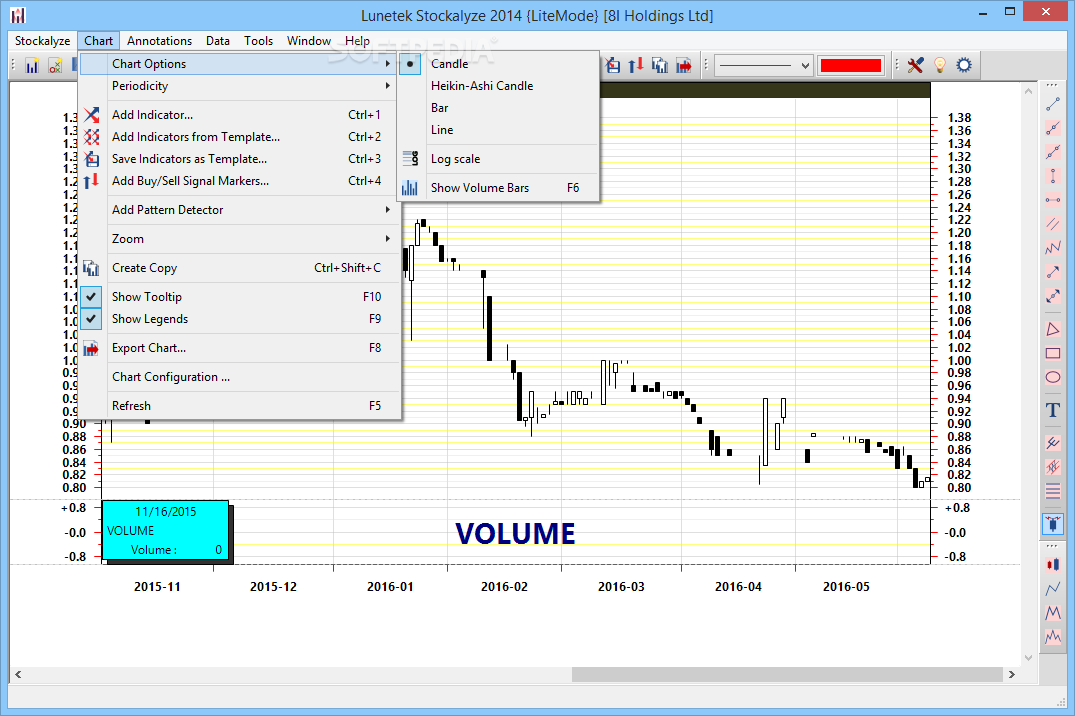Select the Fibonacci horizontal lines tool
1075x716 pixels.
pyautogui.click(x=1052, y=491)
